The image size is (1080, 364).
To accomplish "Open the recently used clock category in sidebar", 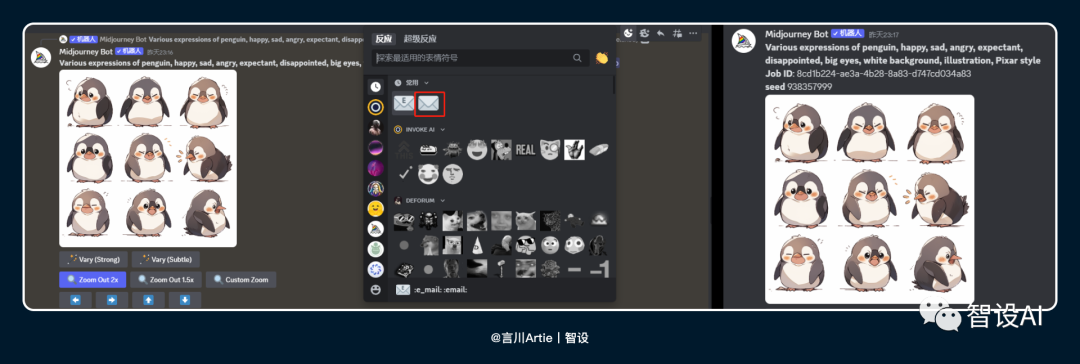I will (x=375, y=86).
